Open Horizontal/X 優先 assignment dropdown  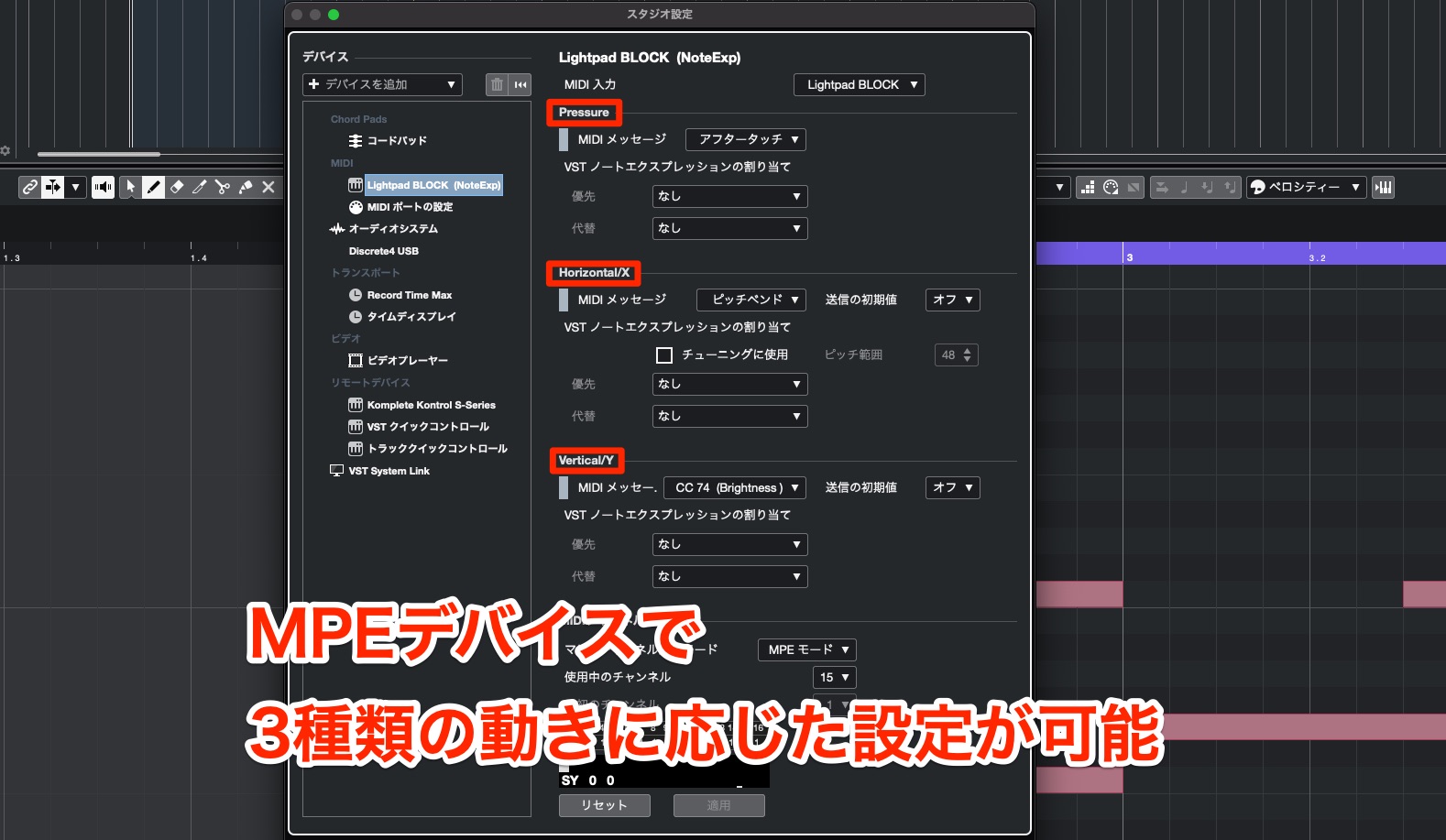(730, 384)
